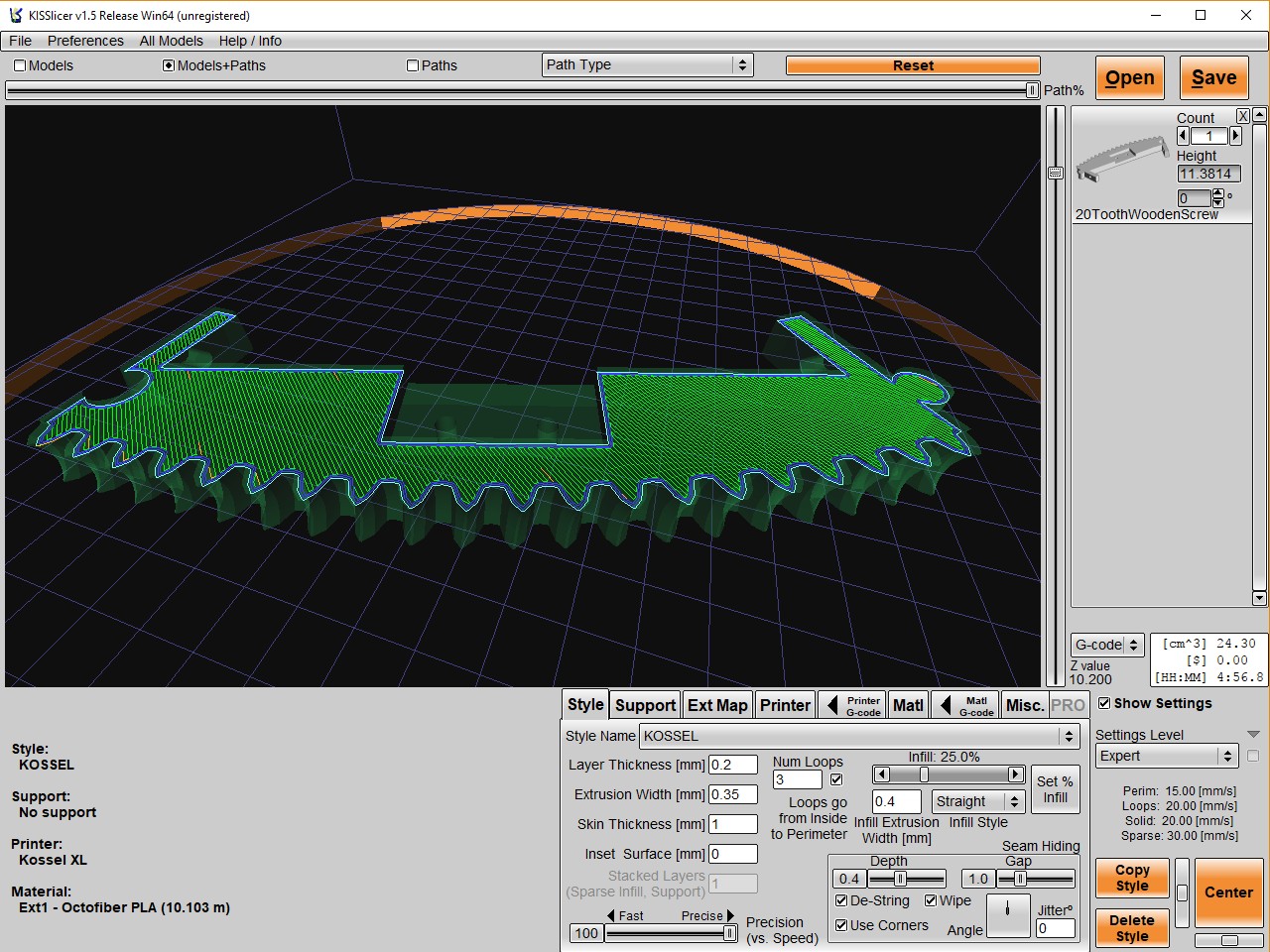Remove the 20ToothWoodenScrew model with the X button
1270x952 pixels.
tap(1242, 116)
